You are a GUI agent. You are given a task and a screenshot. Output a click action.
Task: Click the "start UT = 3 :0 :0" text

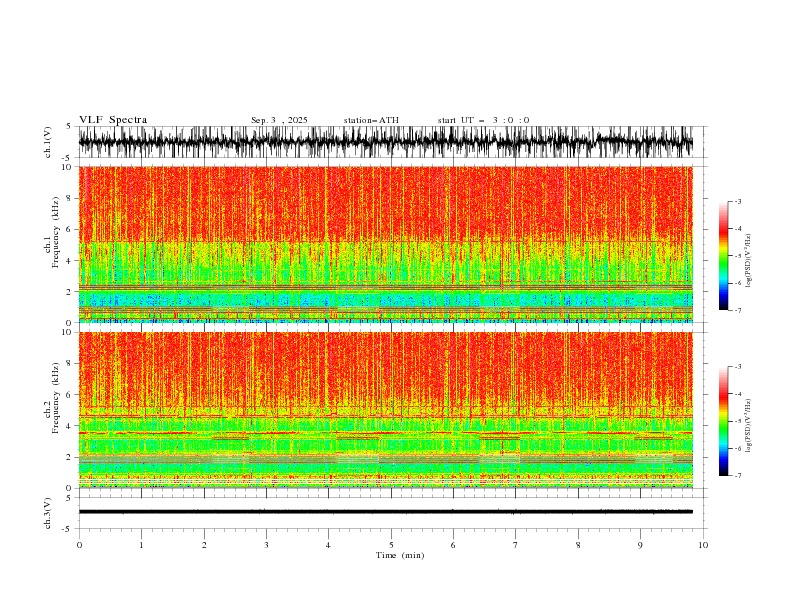(x=483, y=120)
